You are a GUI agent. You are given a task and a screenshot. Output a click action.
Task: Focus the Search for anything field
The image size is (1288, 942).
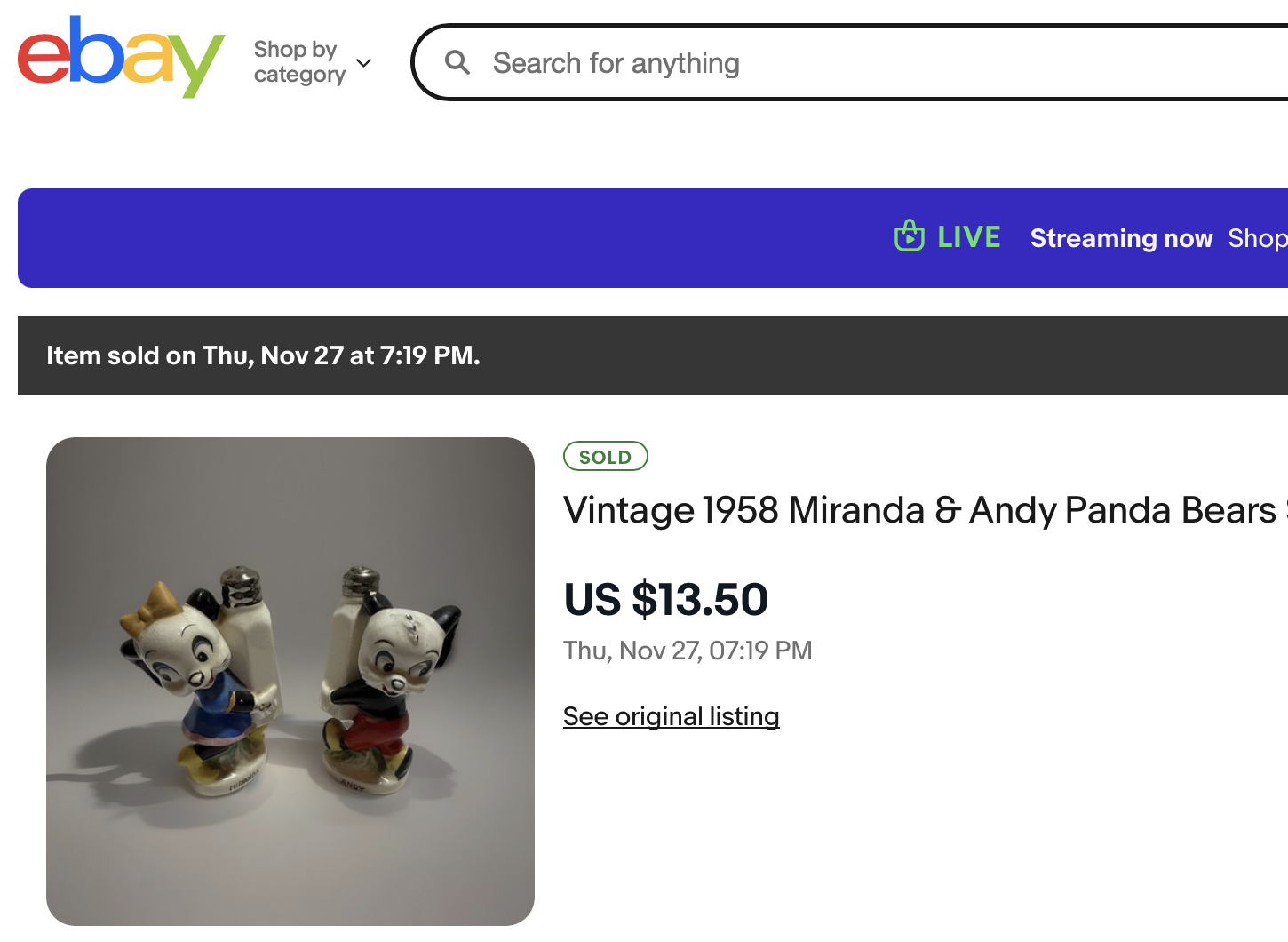click(799, 63)
